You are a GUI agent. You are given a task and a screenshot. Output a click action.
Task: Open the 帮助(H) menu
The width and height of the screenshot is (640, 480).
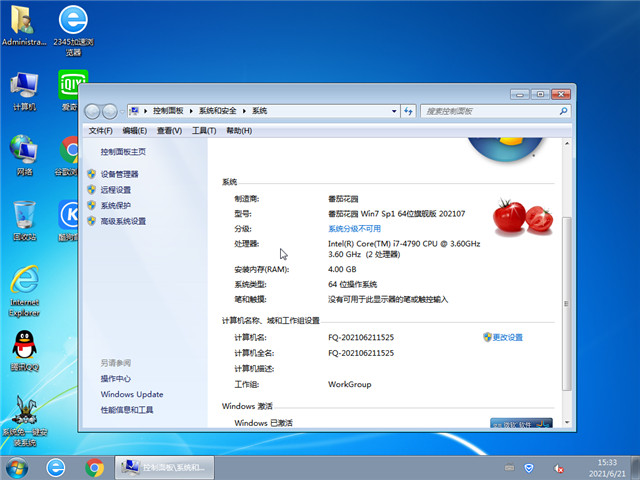click(239, 131)
